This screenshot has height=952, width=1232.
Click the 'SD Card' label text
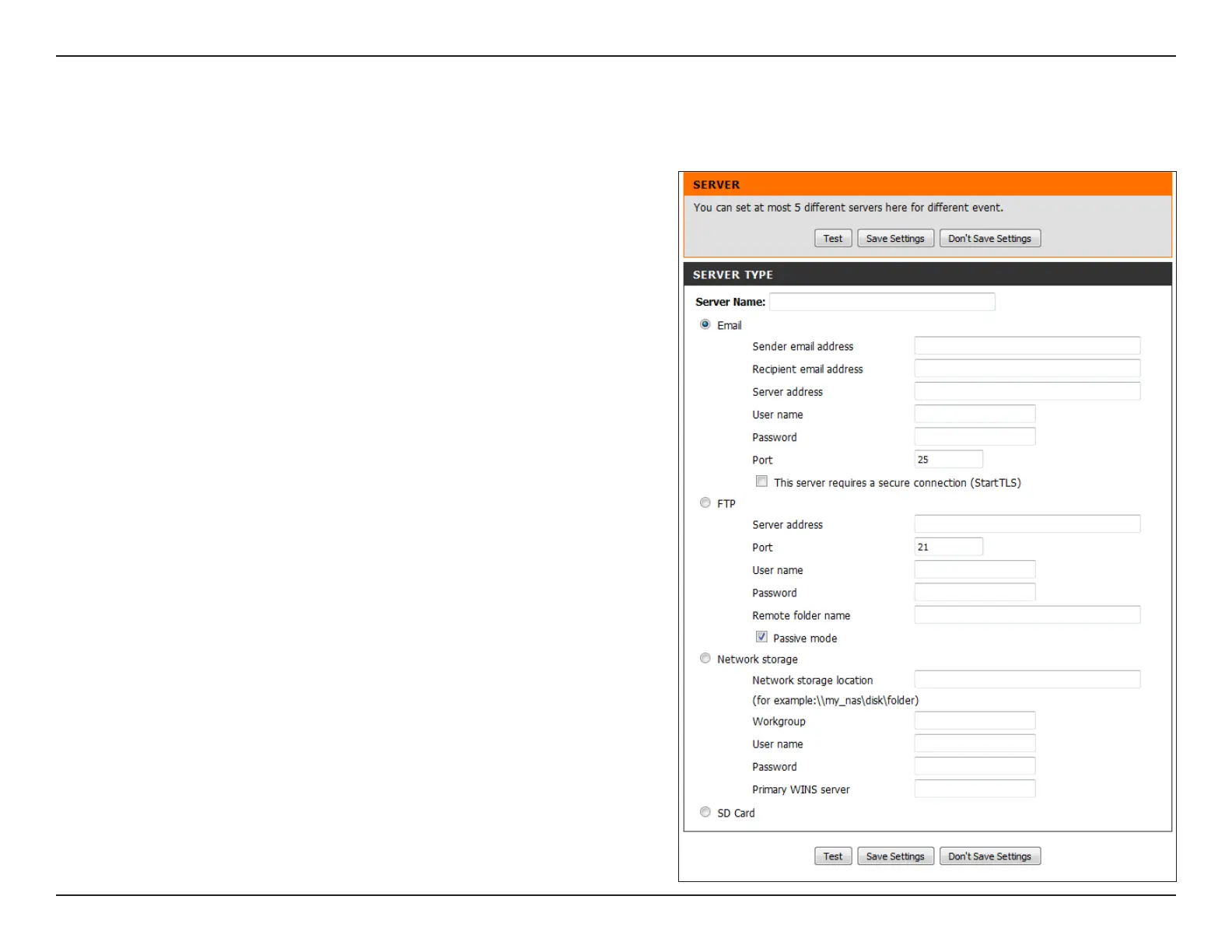click(x=736, y=814)
